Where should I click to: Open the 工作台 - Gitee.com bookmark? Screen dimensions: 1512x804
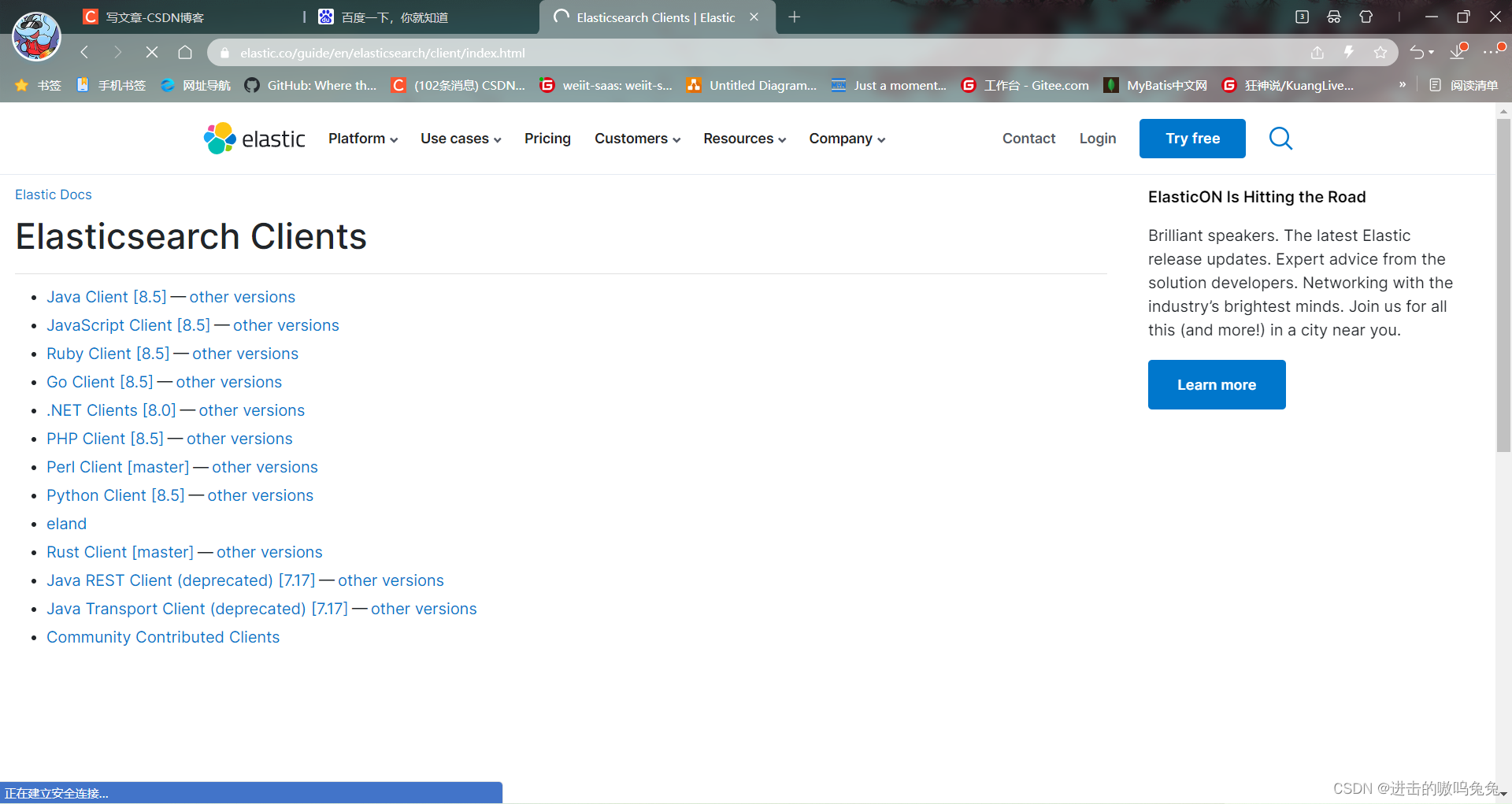tap(1025, 85)
